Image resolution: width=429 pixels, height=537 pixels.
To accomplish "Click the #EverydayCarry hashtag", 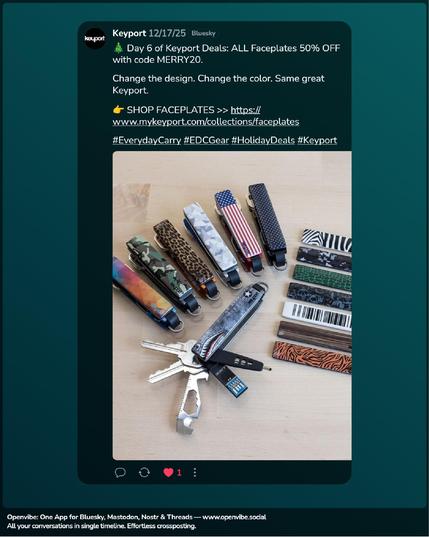I will pyautogui.click(x=147, y=140).
